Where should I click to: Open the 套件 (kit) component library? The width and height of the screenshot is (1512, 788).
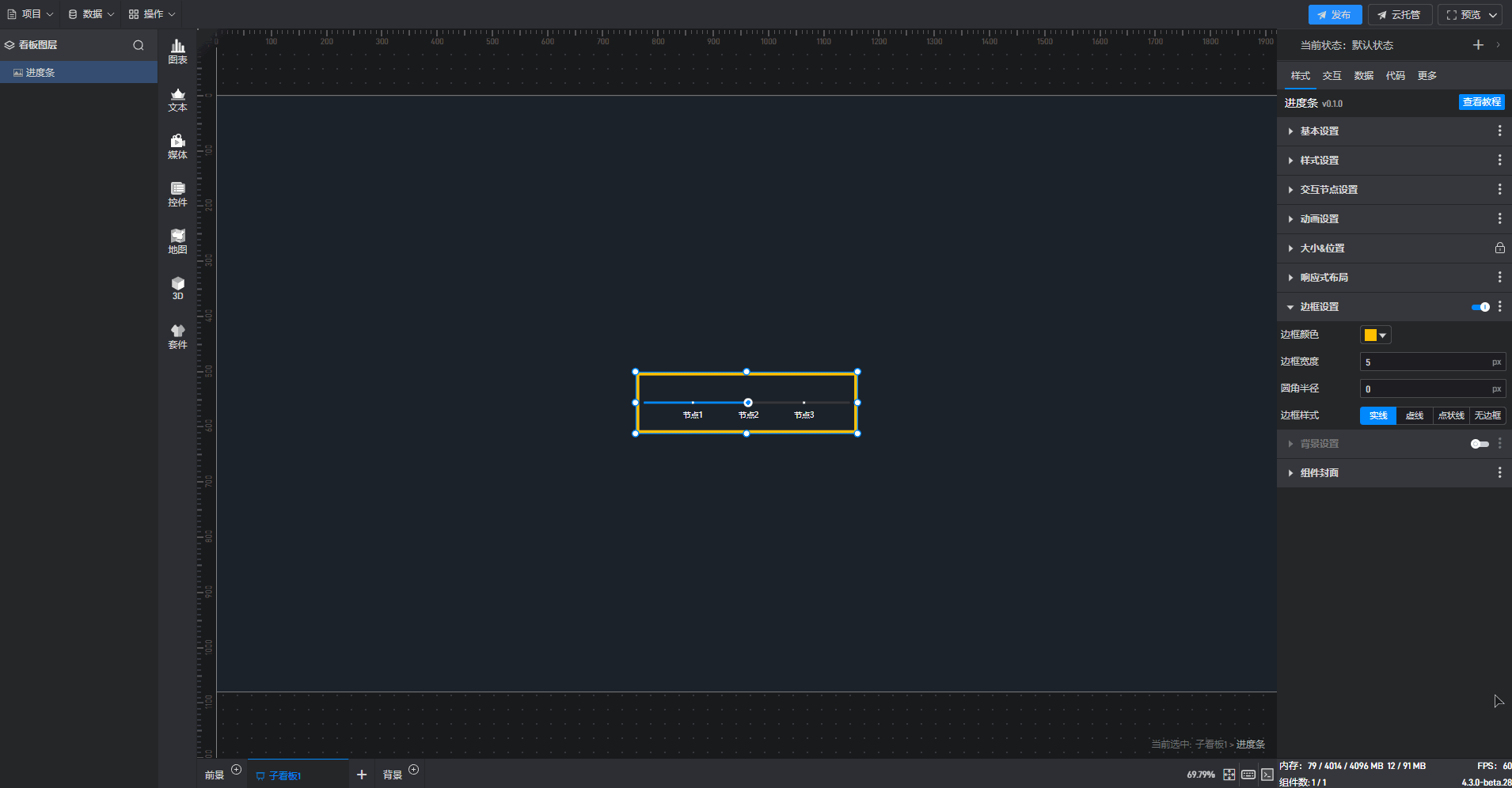click(177, 337)
